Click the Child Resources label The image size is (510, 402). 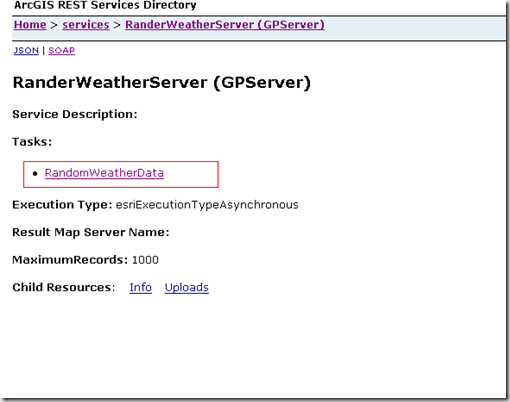point(64,287)
